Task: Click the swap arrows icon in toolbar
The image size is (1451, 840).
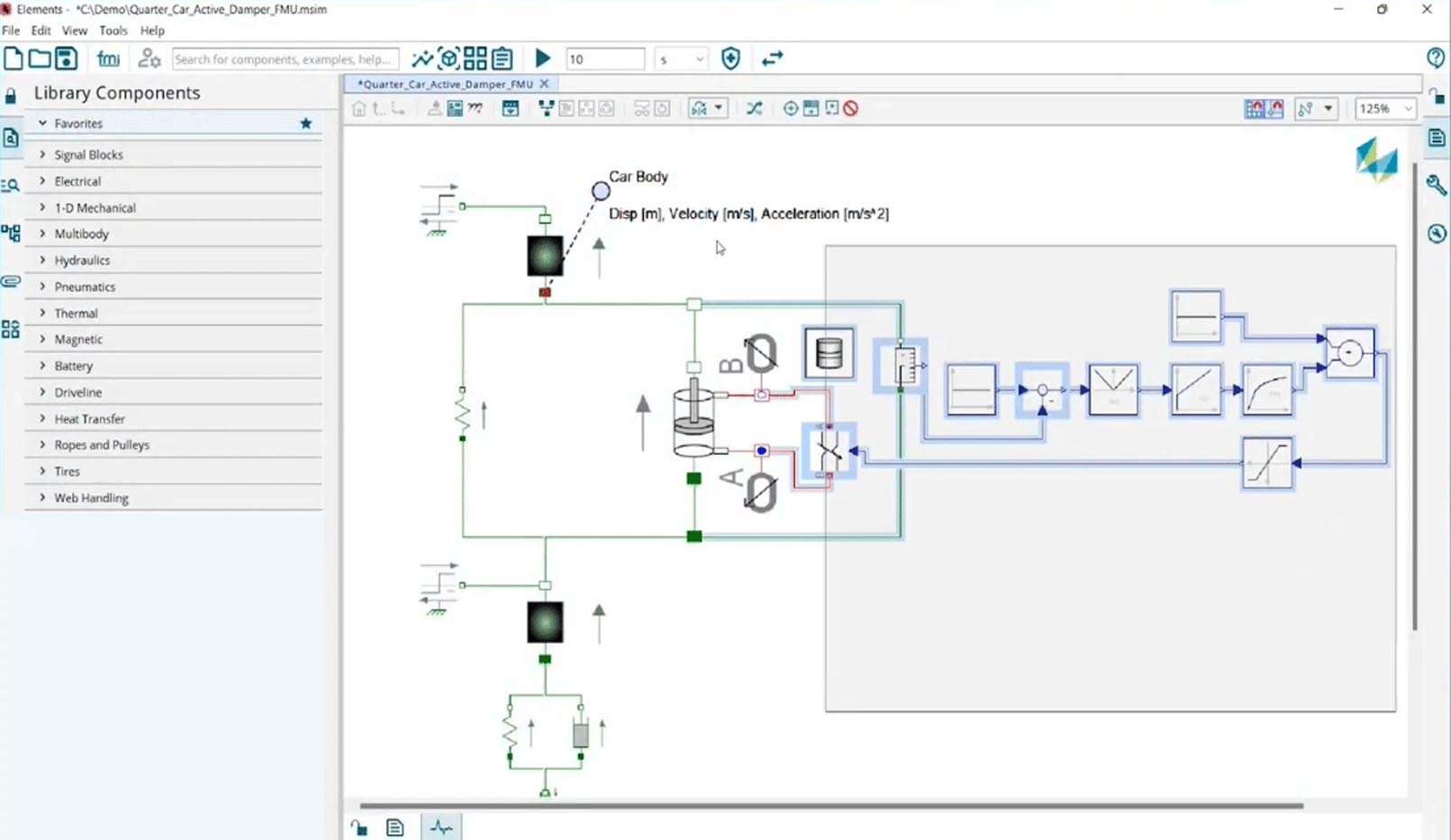Action: pyautogui.click(x=772, y=59)
